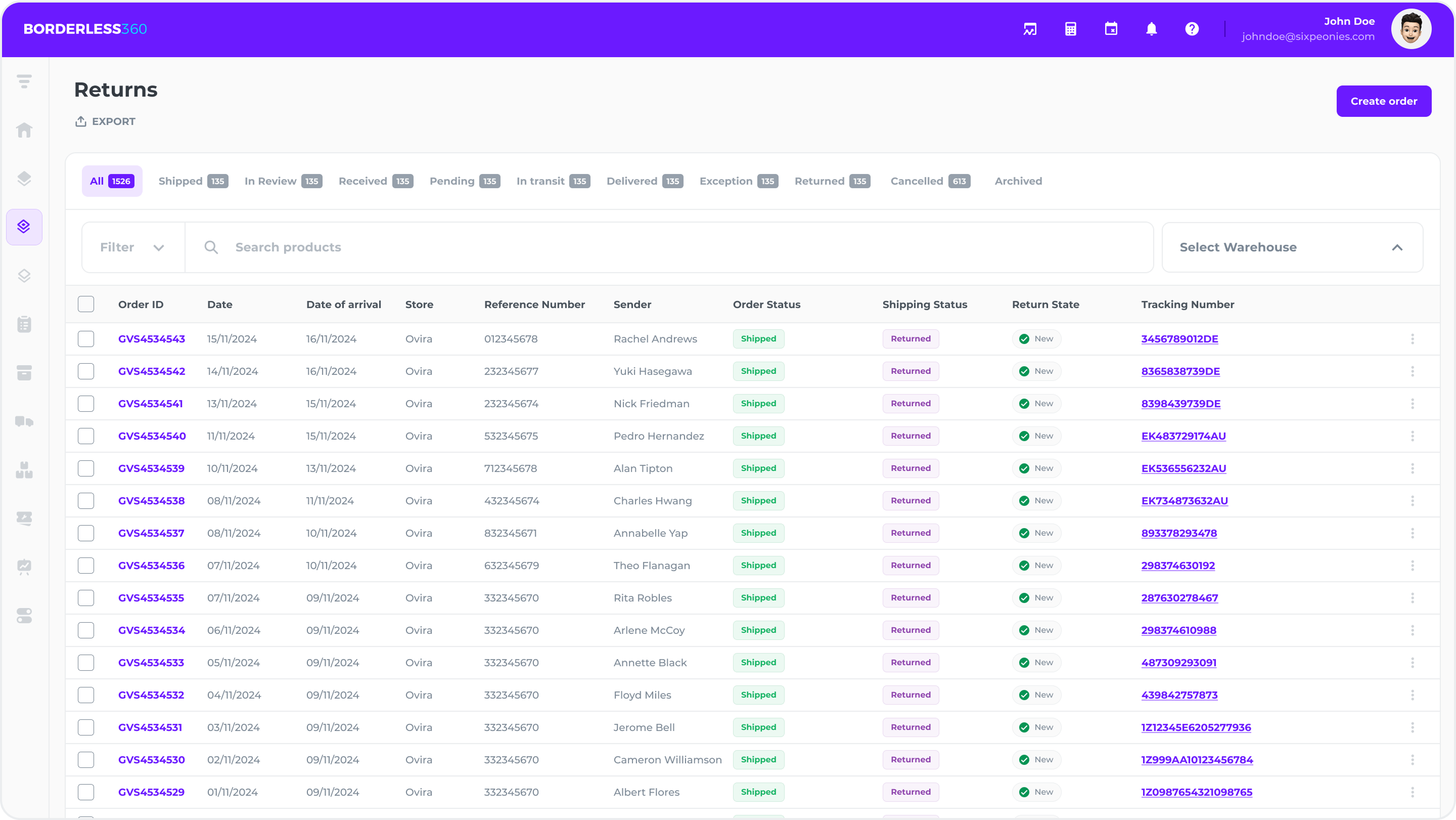The height and width of the screenshot is (820, 1456).
Task: Open the clipboard list sidebar icon
Action: point(24,324)
